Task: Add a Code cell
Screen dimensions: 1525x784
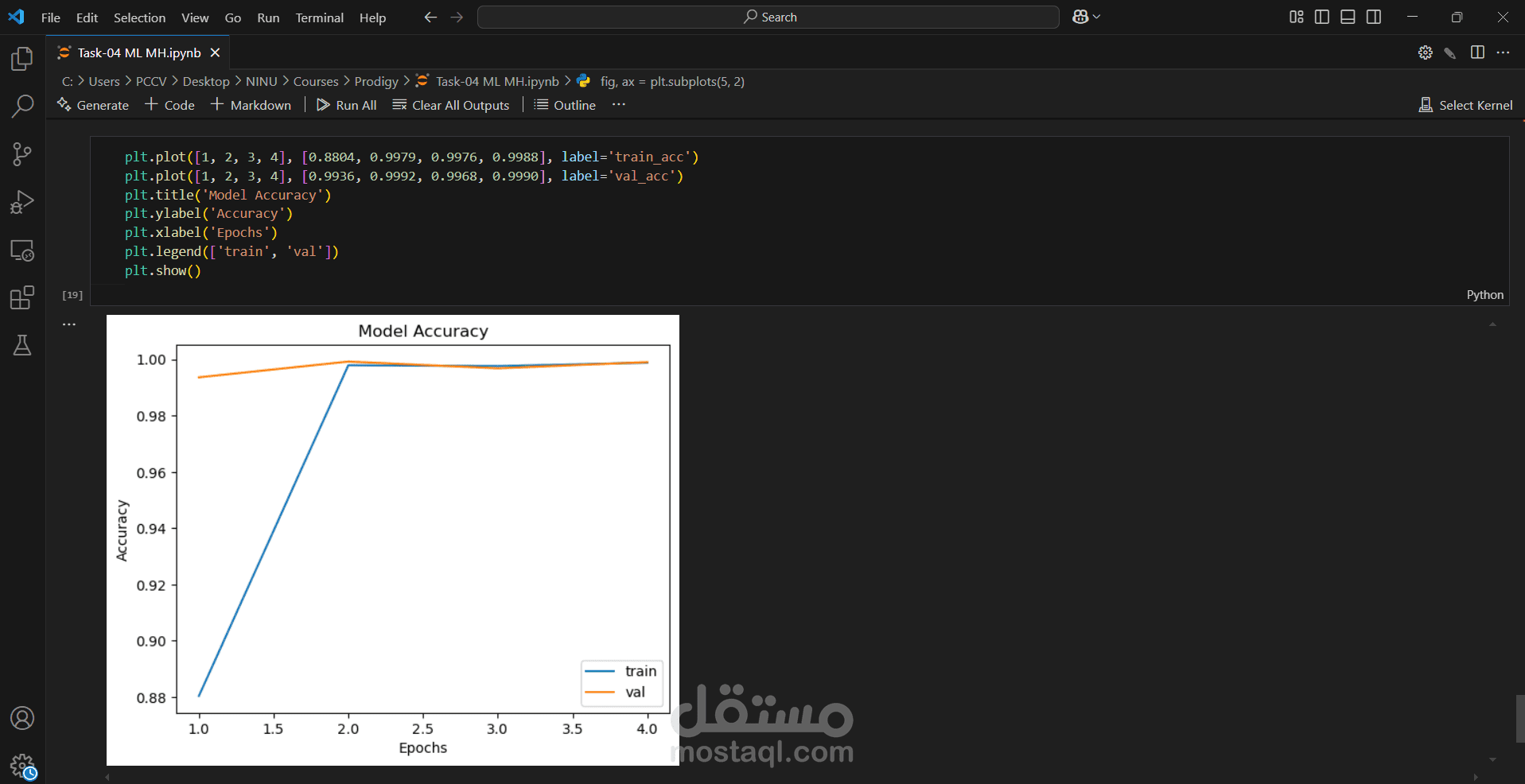Action: point(169,105)
